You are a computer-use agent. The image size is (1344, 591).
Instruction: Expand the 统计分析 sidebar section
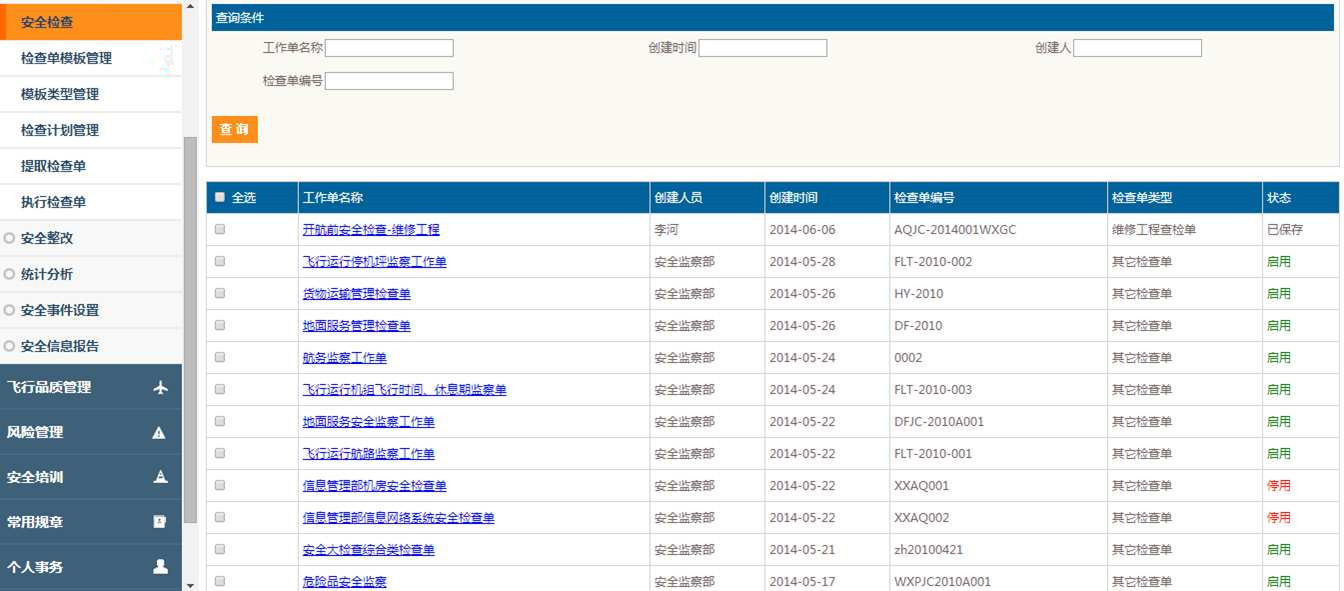[91, 274]
